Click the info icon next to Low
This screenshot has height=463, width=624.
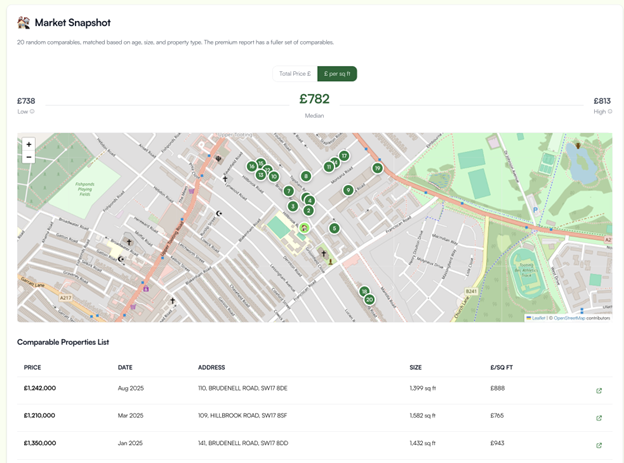pos(32,112)
